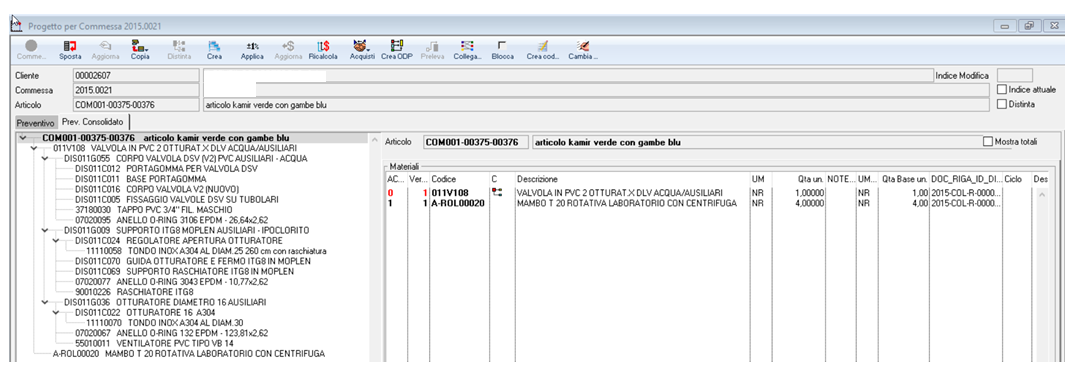Open the Acquisti toolbar icon
1083x384 pixels.
coord(361,46)
